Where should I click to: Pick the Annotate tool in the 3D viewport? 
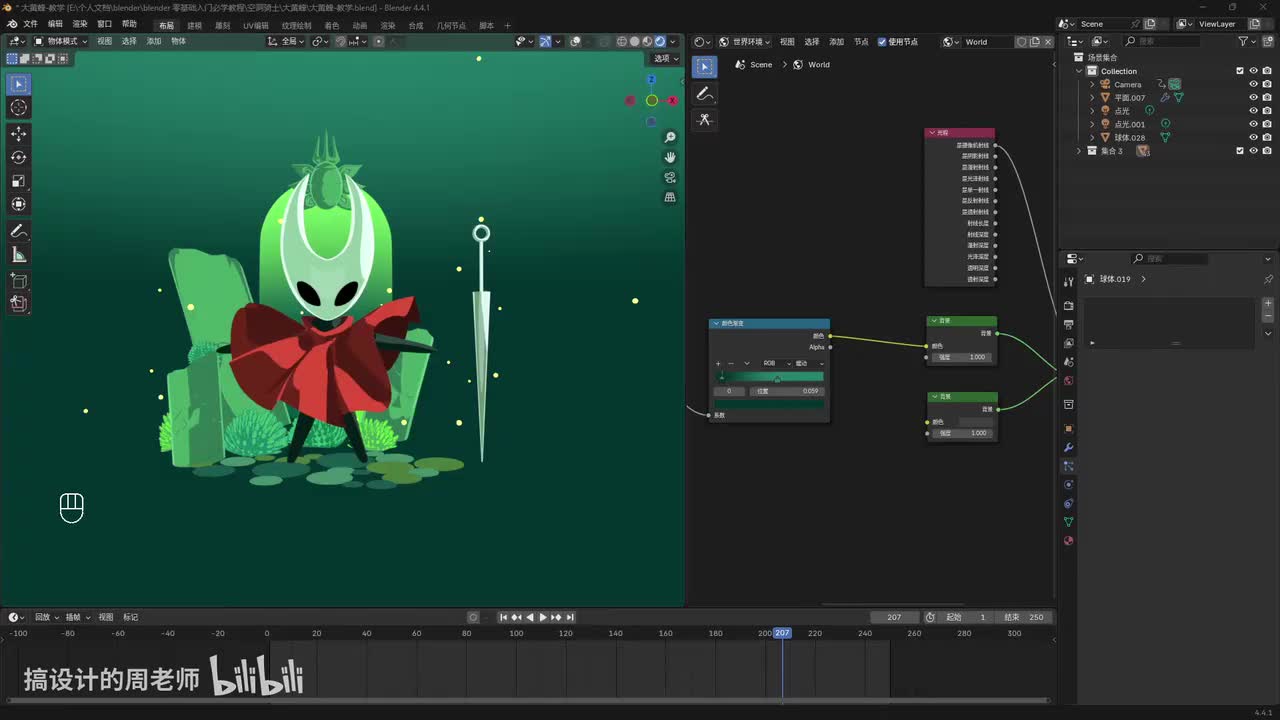click(x=19, y=231)
